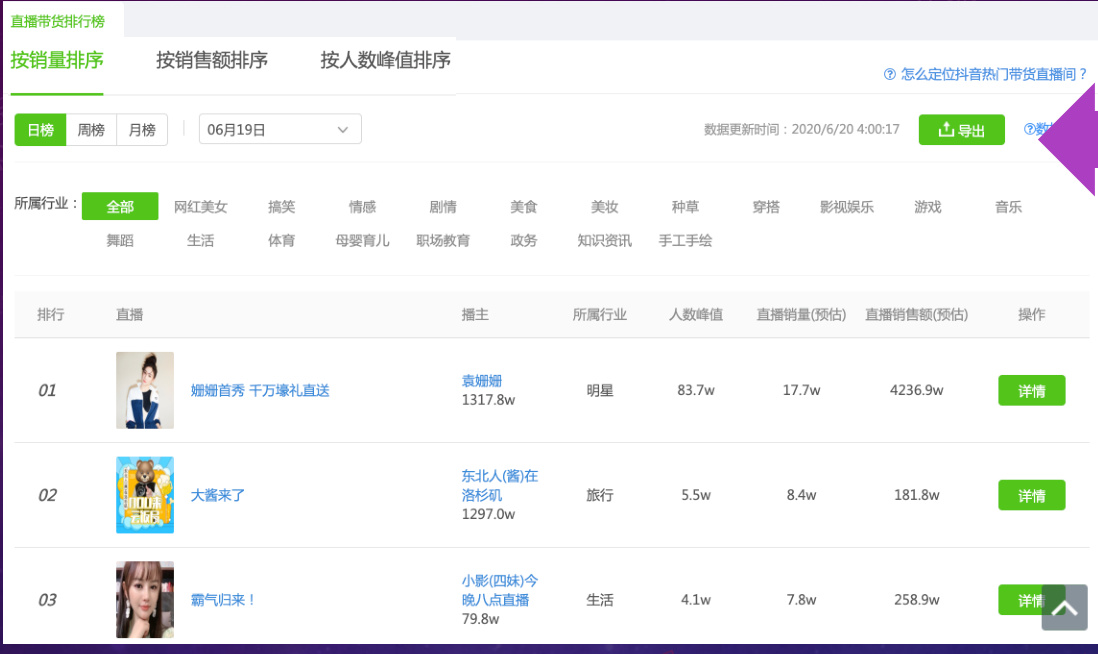This screenshot has height=654, width=1098.
Task: Filter industry by 音乐
Action: tap(1008, 207)
